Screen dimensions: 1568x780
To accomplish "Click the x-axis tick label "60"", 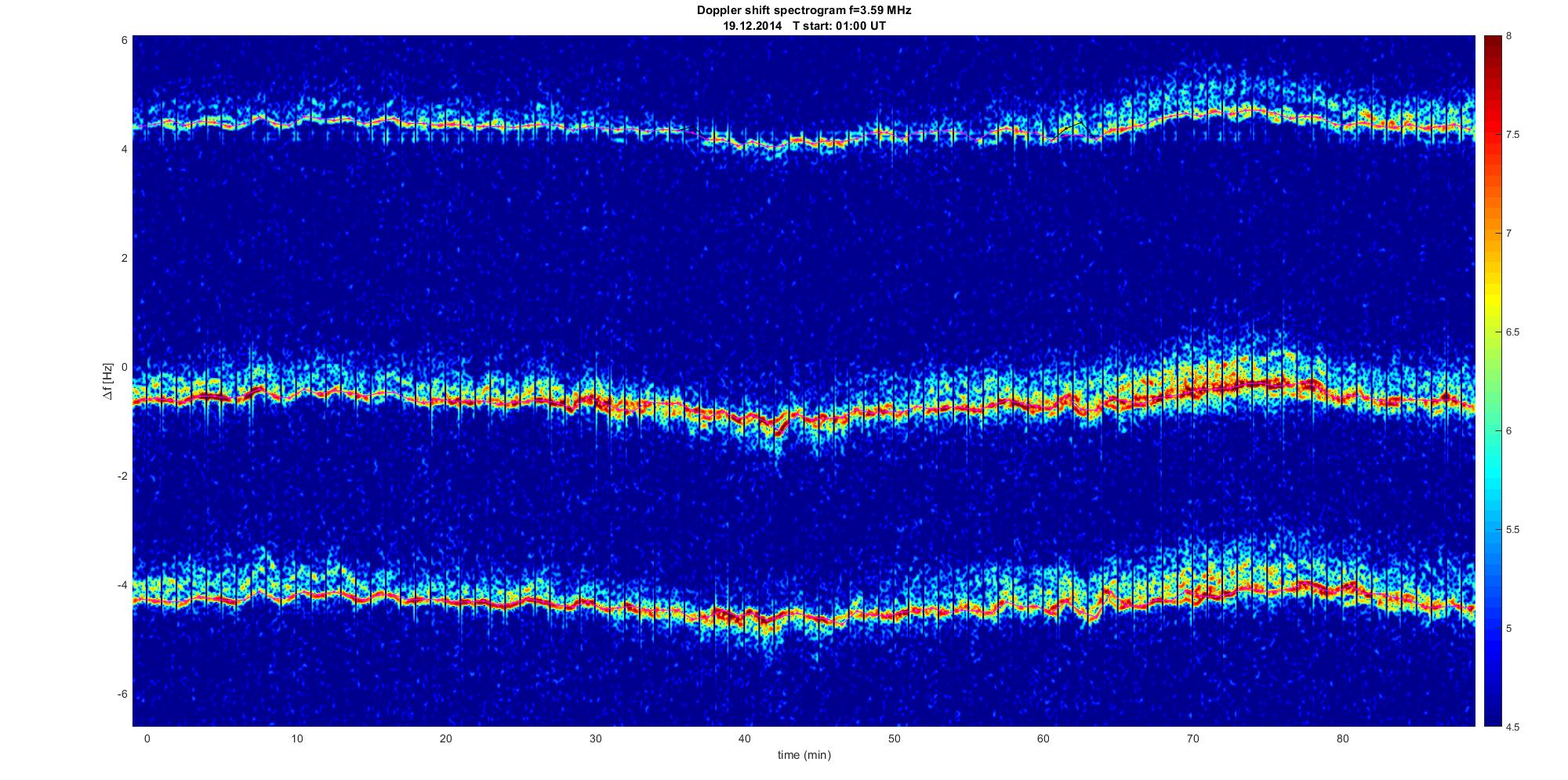I will coord(1044,738).
